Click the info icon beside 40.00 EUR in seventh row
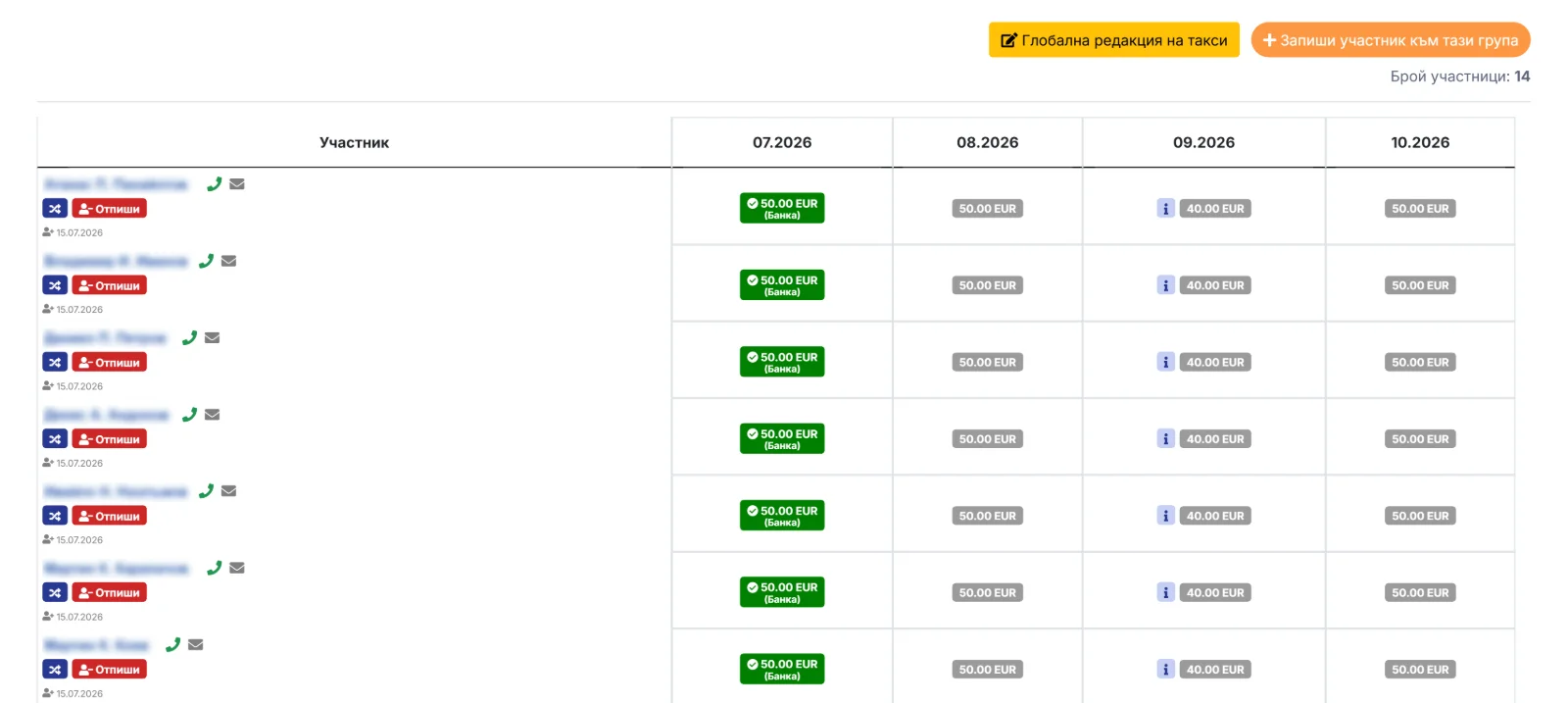 coord(1165,670)
